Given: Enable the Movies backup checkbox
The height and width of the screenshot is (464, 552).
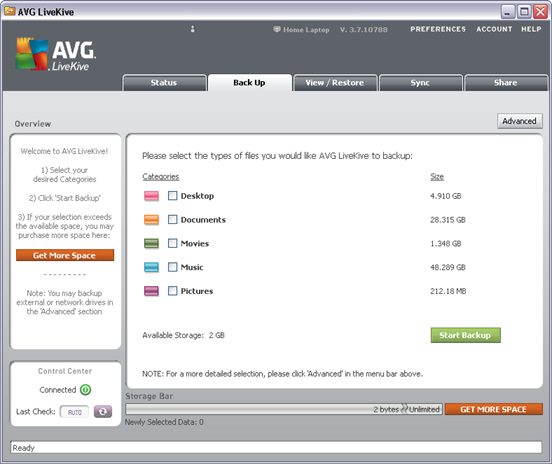Looking at the screenshot, I should coord(172,243).
